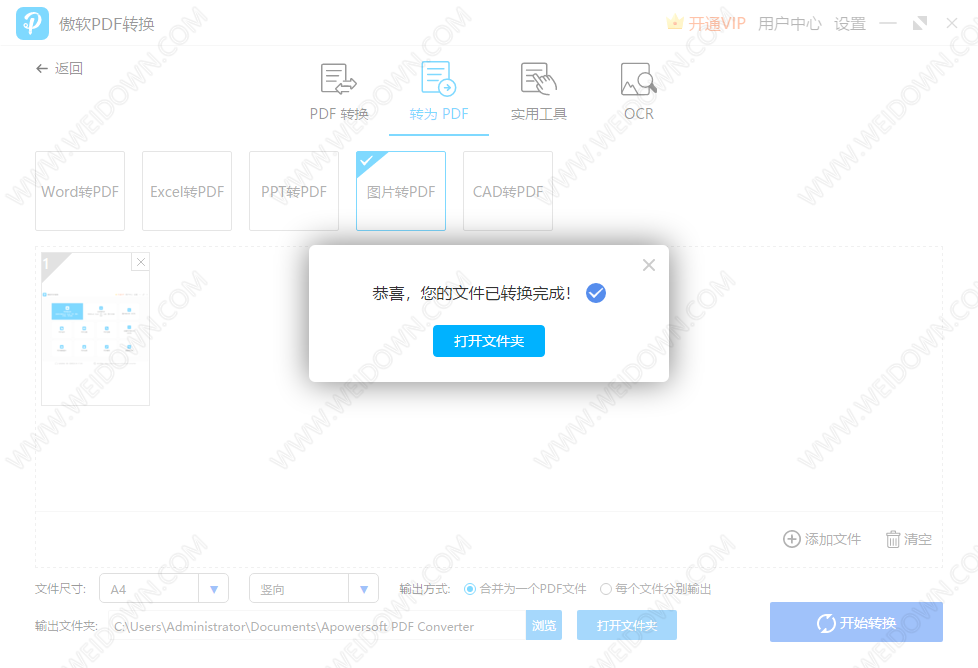Select the PPT转PDF option

pyautogui.click(x=294, y=191)
